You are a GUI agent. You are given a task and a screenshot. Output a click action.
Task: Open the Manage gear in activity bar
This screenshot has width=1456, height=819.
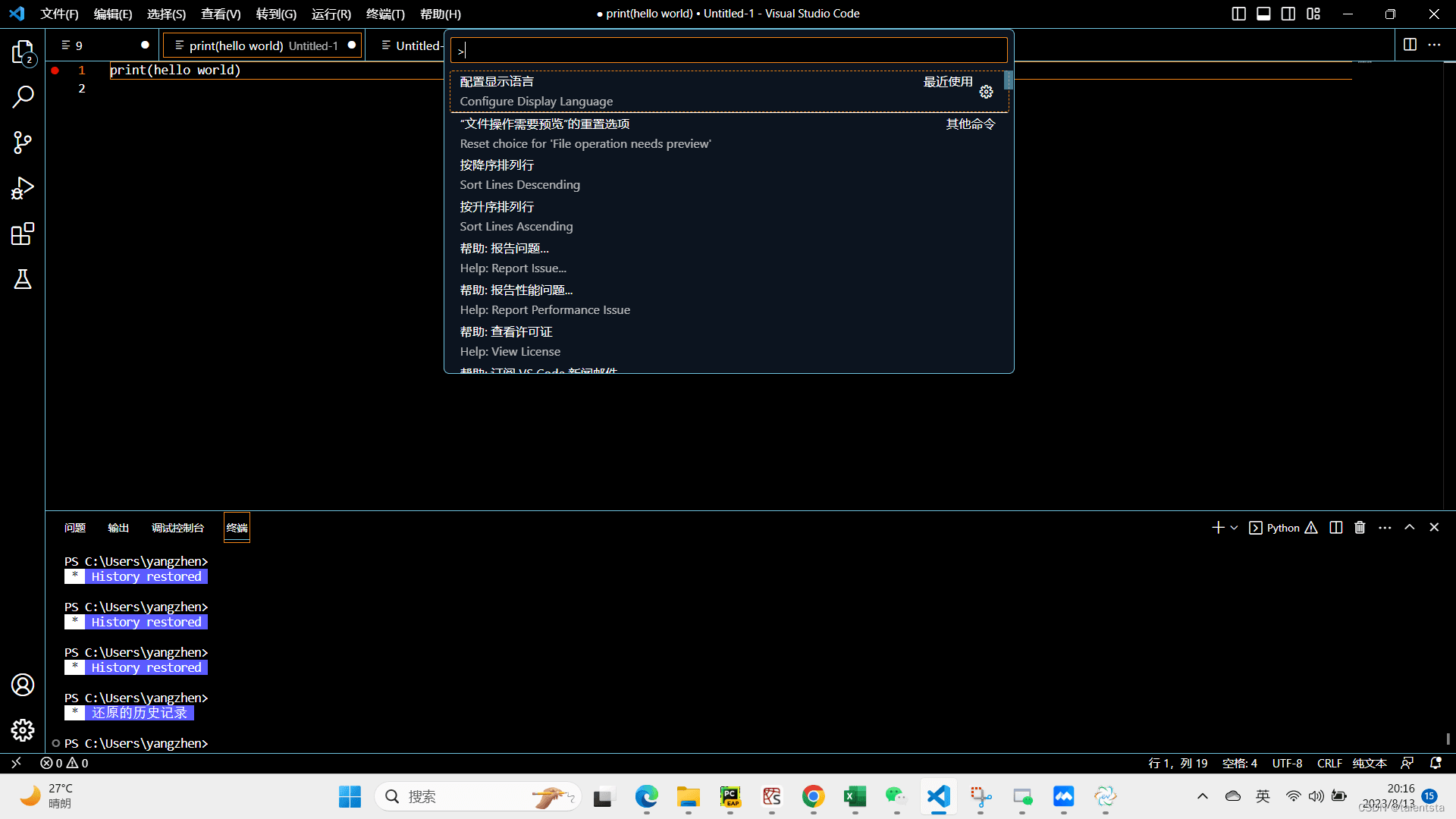(23, 730)
